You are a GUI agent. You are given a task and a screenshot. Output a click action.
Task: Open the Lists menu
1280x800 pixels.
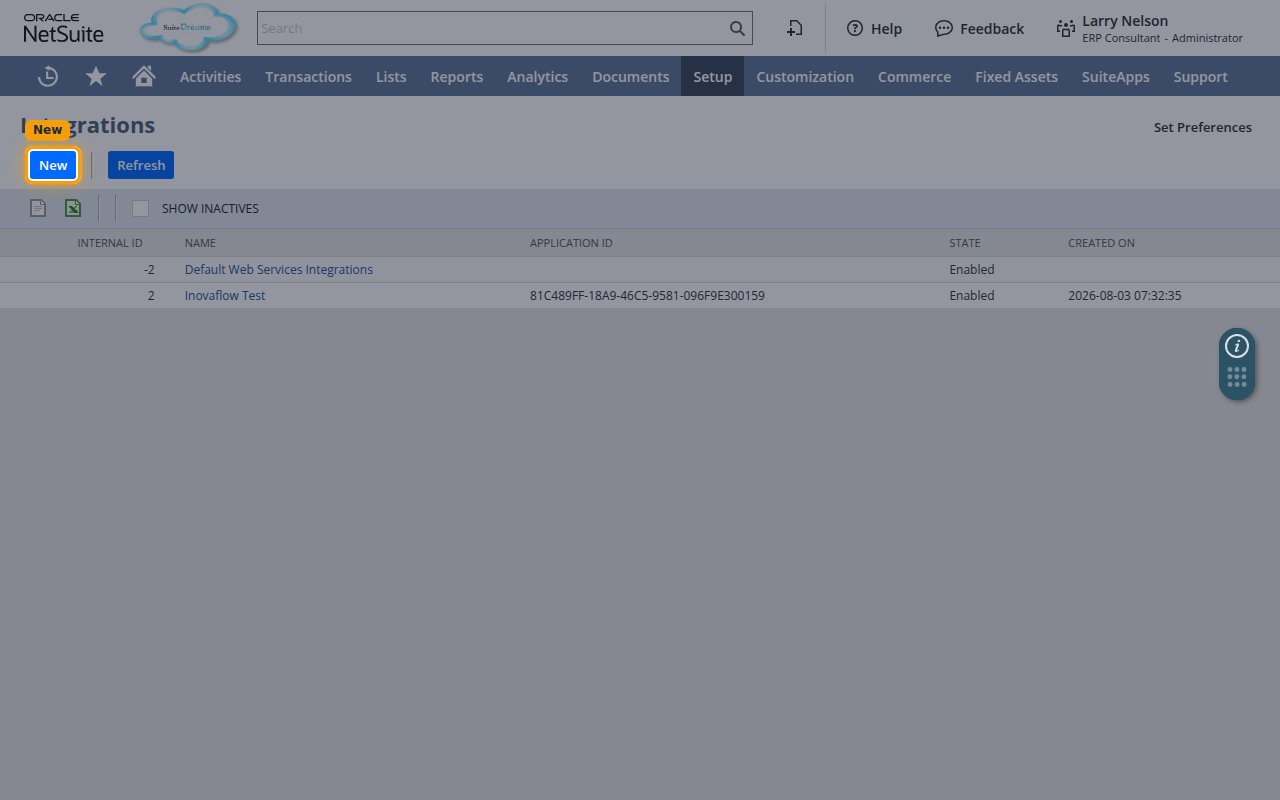391,76
